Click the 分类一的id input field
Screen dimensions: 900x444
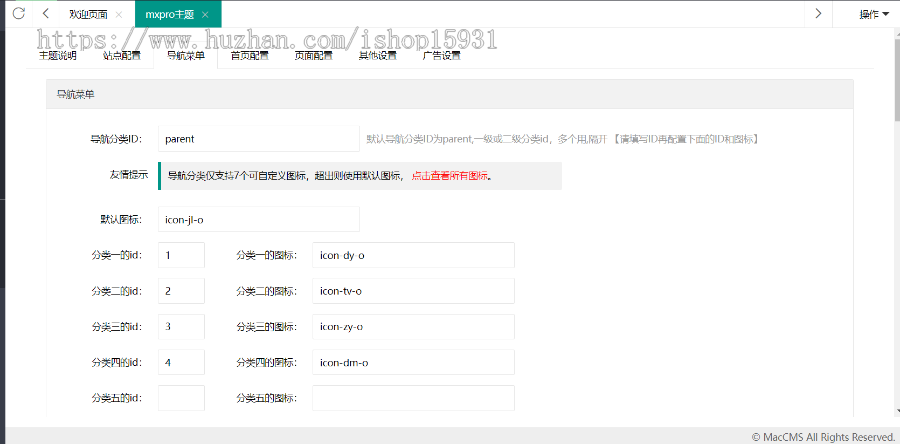click(x=181, y=255)
